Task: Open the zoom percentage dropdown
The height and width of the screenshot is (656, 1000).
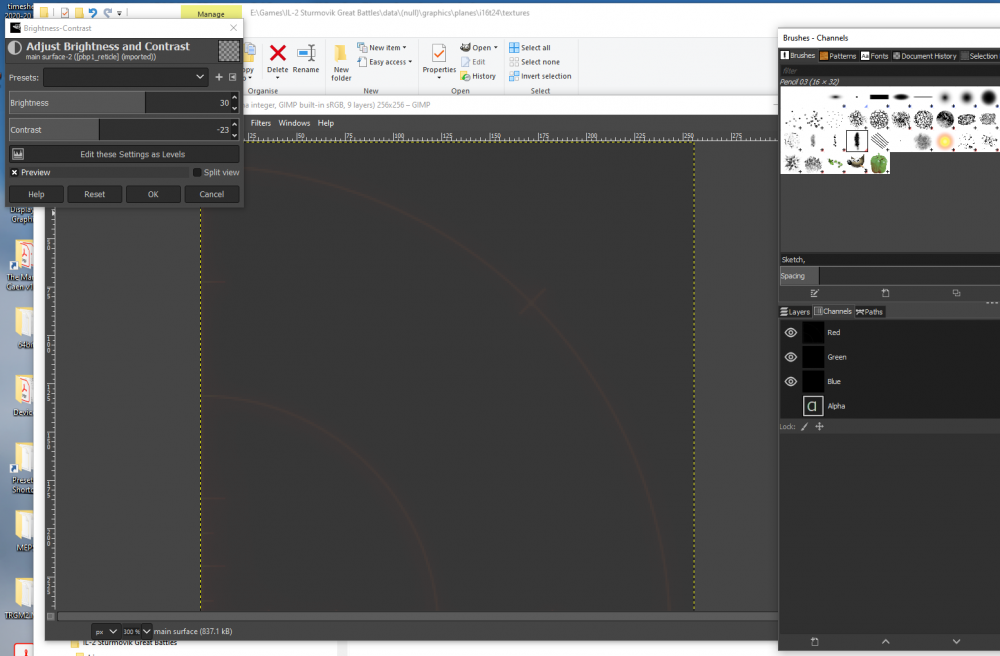Action: click(x=146, y=631)
